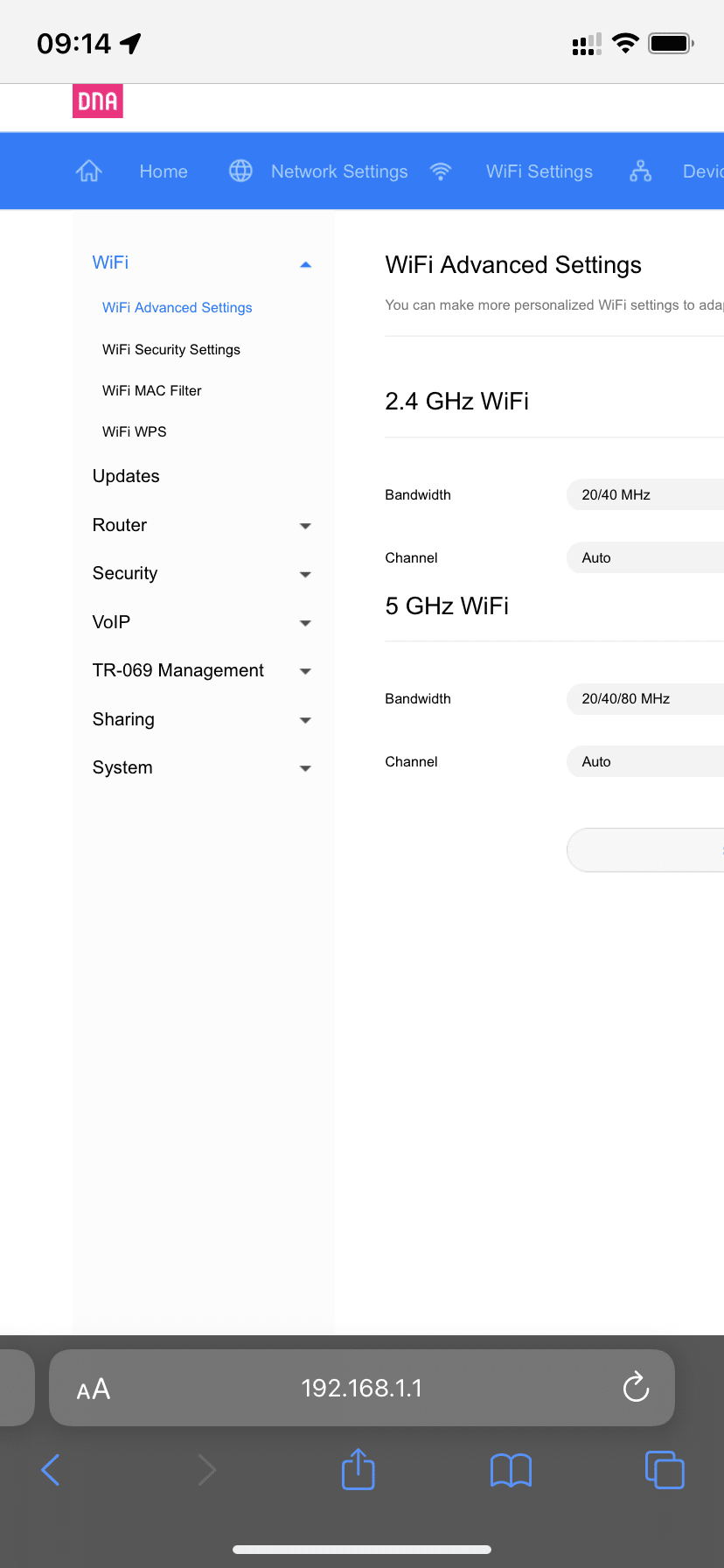The width and height of the screenshot is (724, 1568).
Task: Open Safari bookmarks book icon
Action: [511, 1470]
